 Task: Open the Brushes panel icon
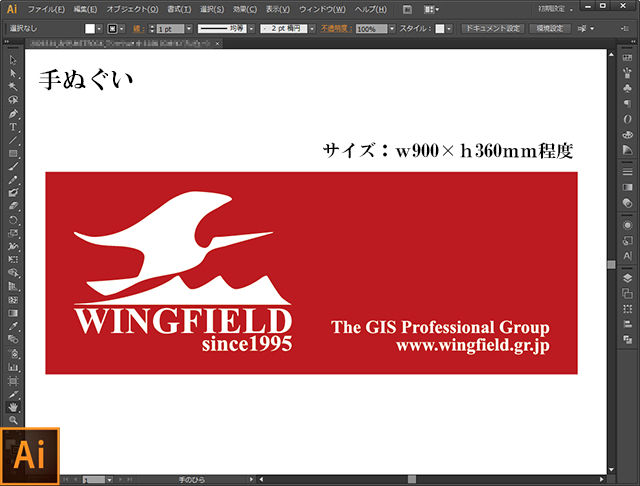pyautogui.click(x=627, y=73)
